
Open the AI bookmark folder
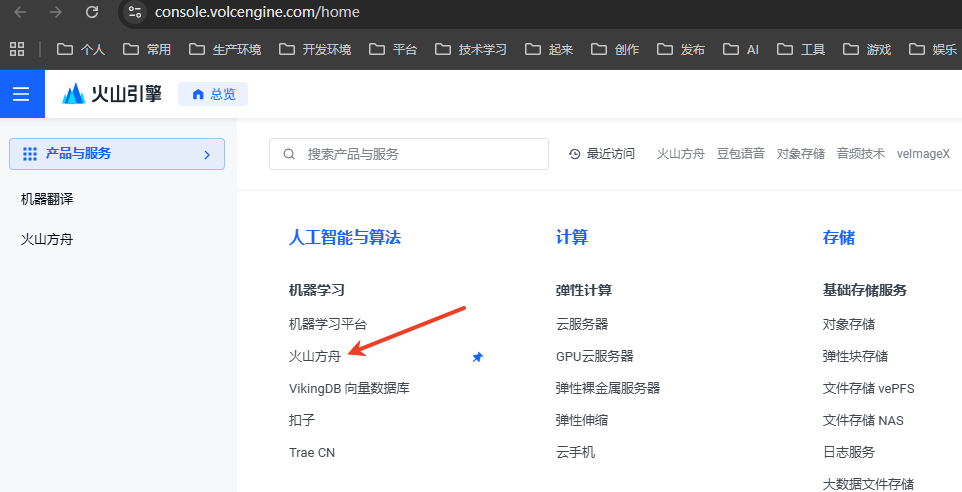[741, 49]
